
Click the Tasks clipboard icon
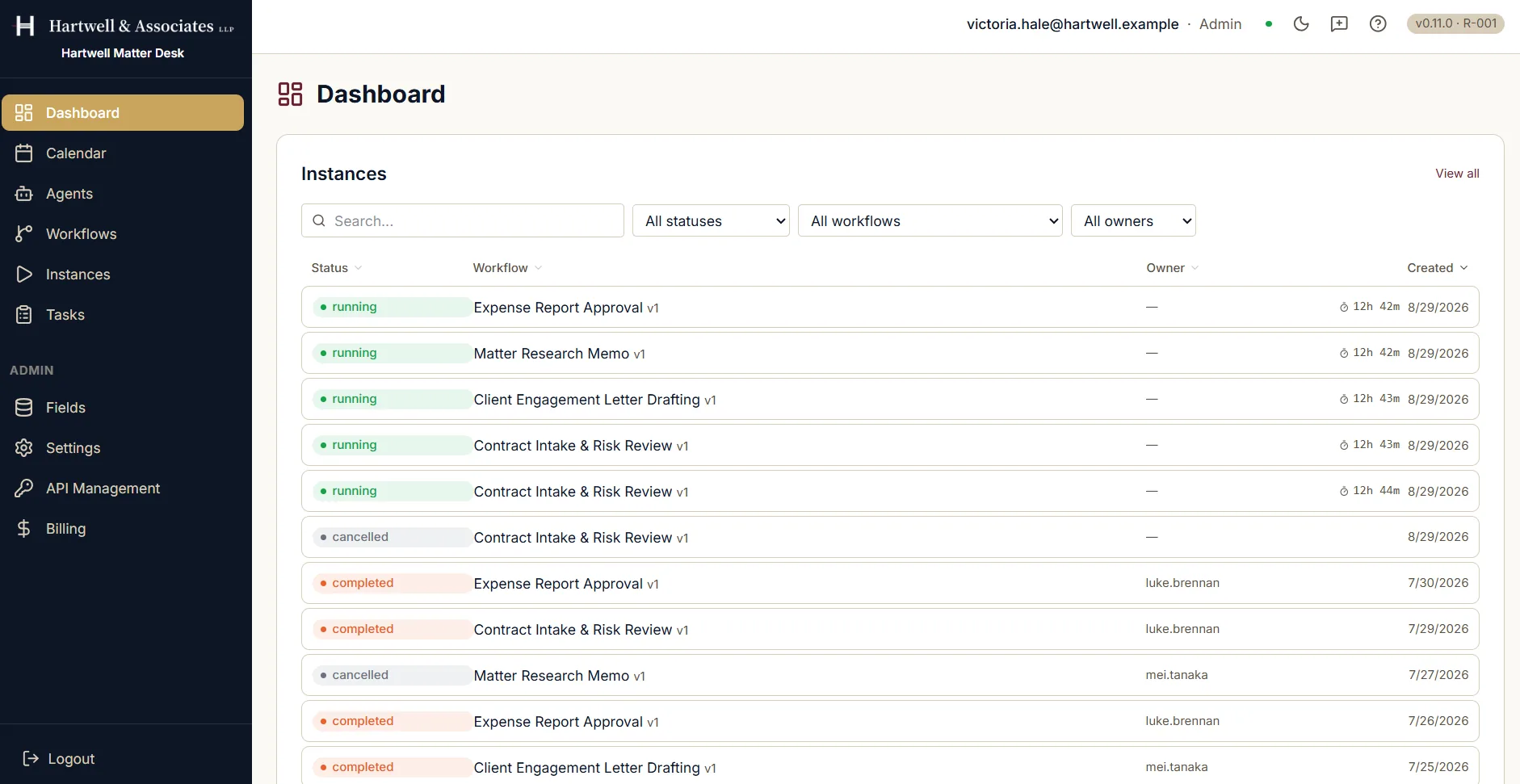24,314
